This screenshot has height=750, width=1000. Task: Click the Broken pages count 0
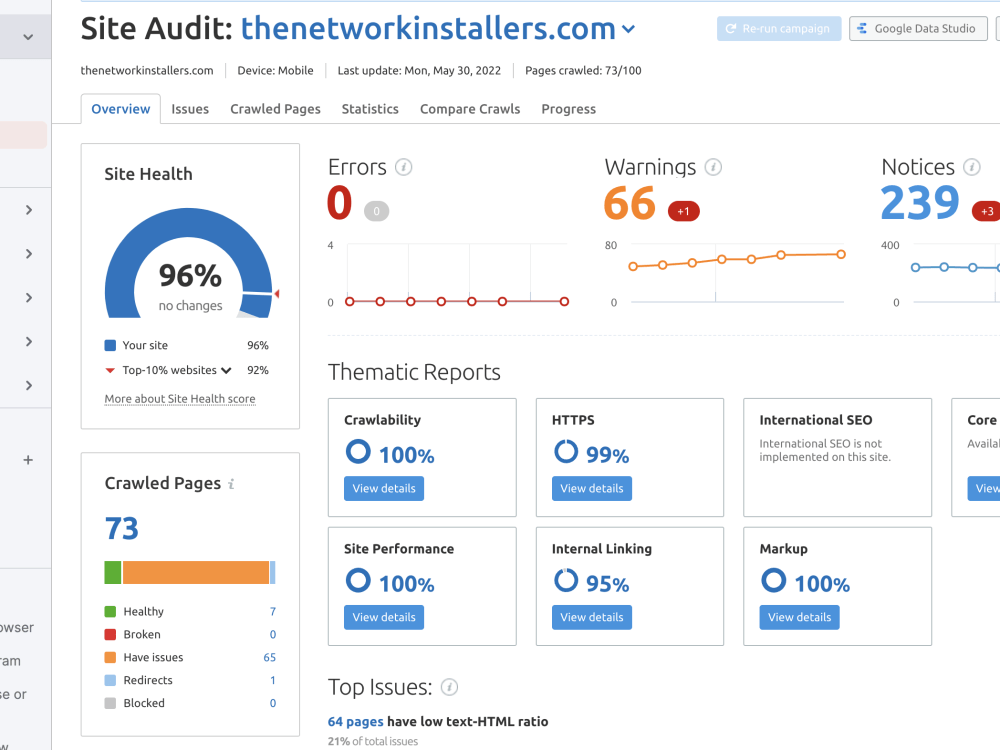coord(273,635)
